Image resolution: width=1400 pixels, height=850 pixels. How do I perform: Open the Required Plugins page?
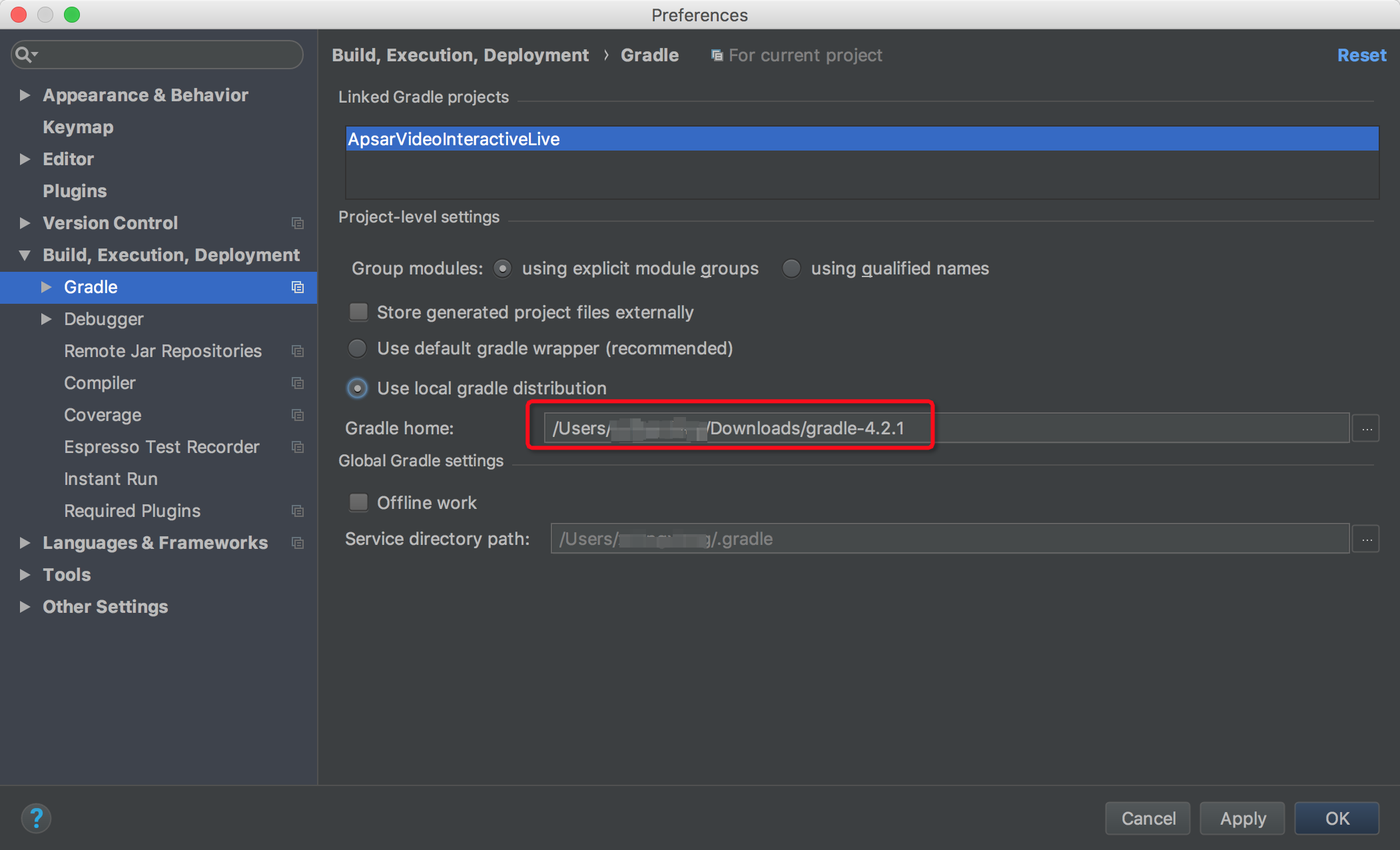(132, 511)
